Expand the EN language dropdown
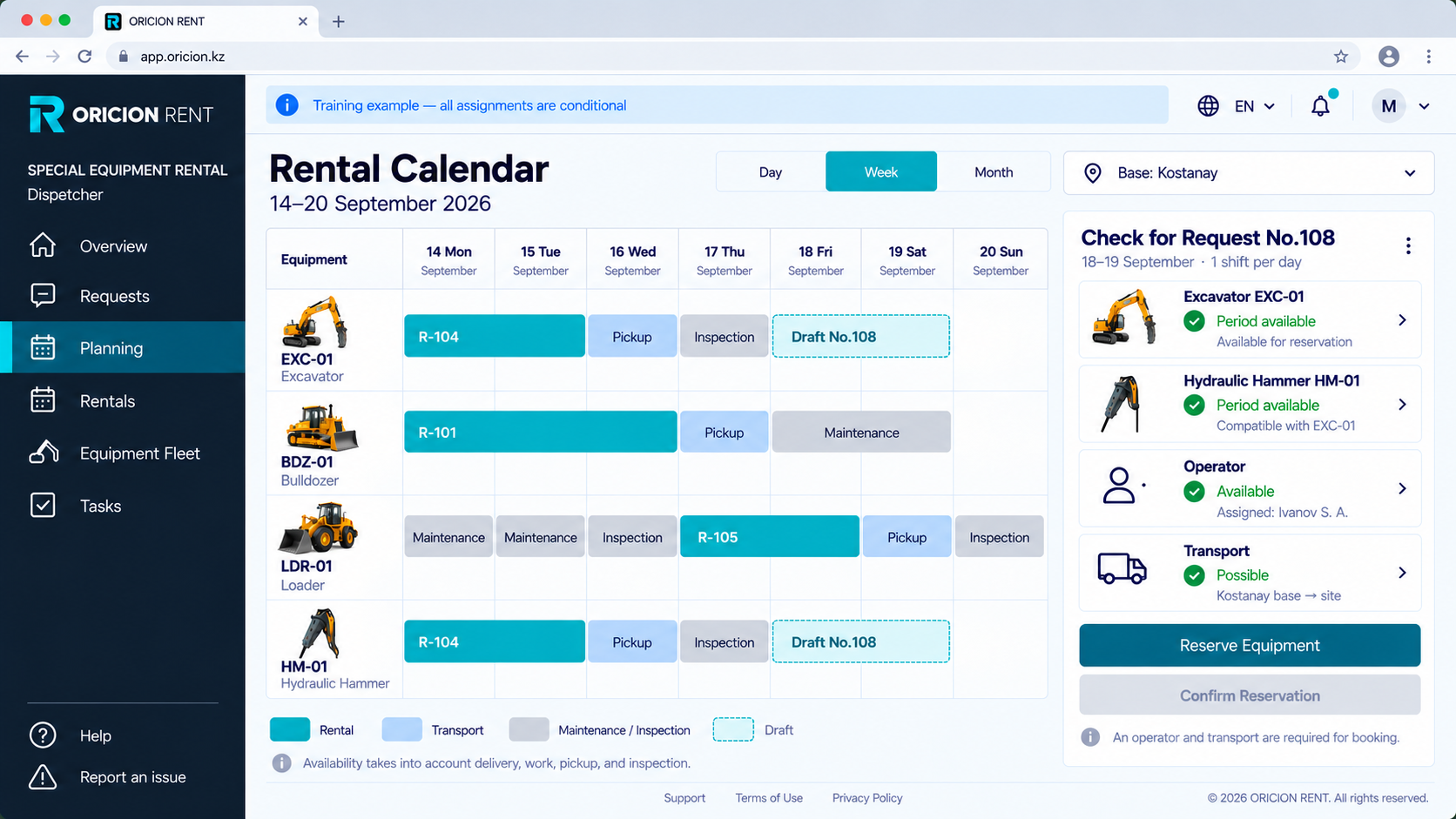The width and height of the screenshot is (1456, 819). point(1255,106)
